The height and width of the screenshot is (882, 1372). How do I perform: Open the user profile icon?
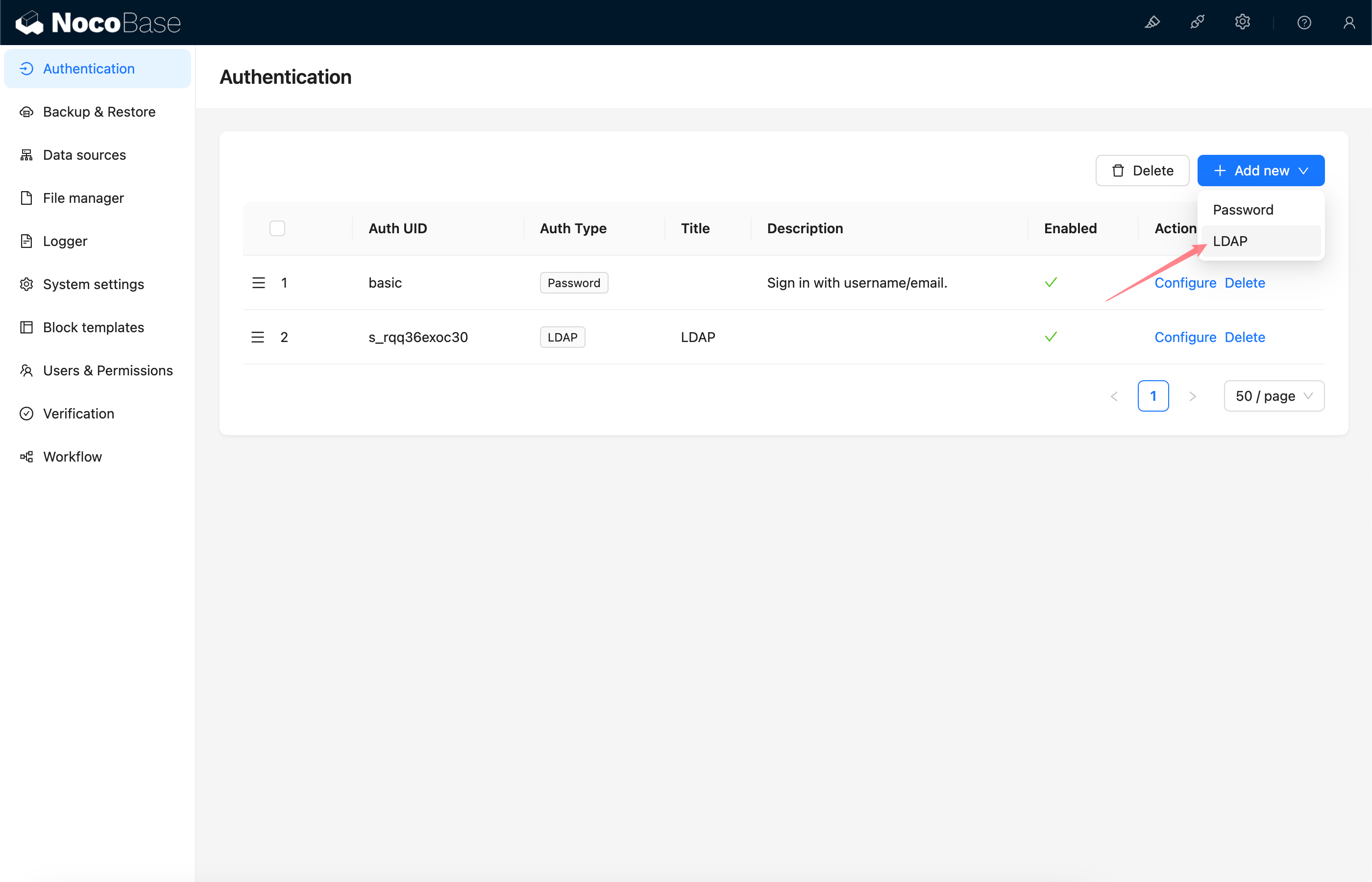pyautogui.click(x=1349, y=23)
